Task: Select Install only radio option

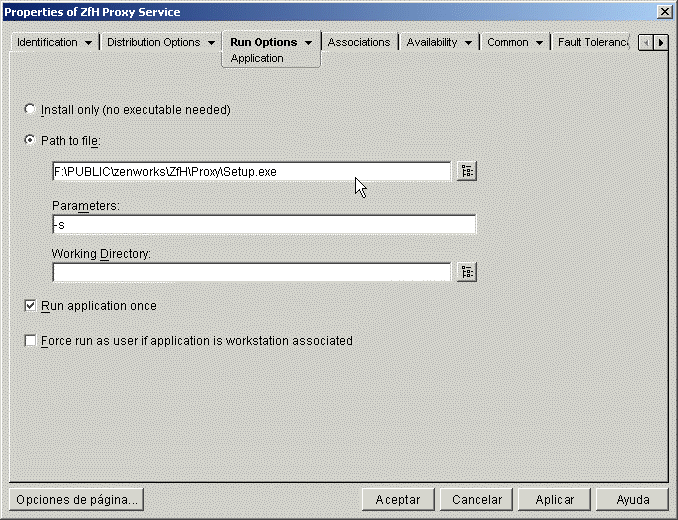Action: coord(29,109)
